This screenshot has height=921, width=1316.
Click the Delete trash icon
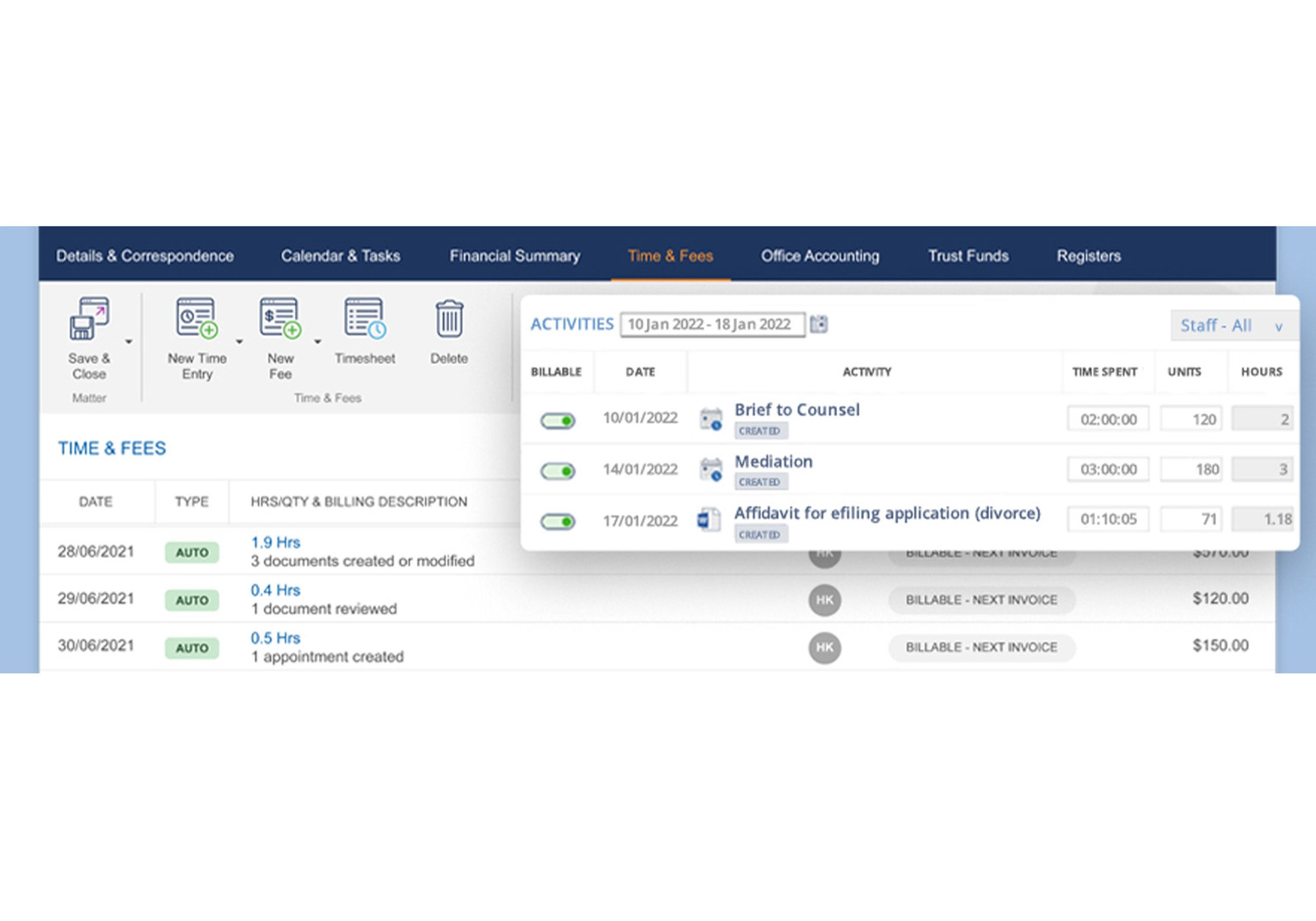click(x=449, y=319)
